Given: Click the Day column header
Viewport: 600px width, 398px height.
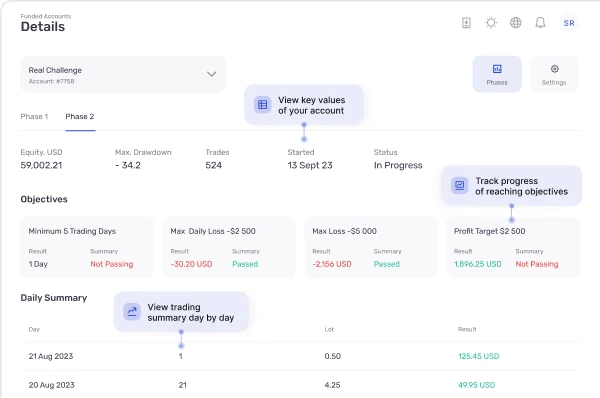Looking at the screenshot, I should pyautogui.click(x=34, y=329).
